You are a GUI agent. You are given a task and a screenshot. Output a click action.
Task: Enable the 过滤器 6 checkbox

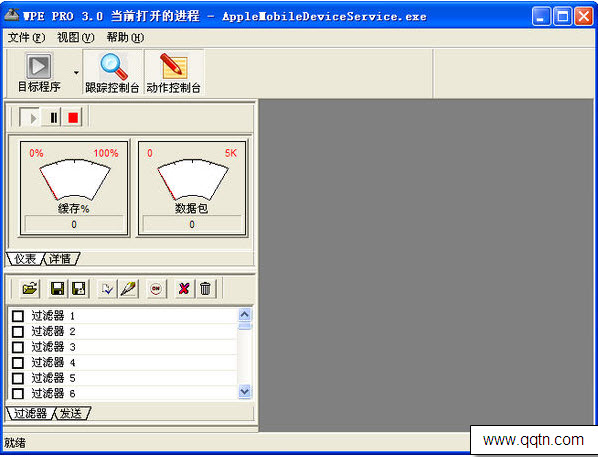(18, 393)
